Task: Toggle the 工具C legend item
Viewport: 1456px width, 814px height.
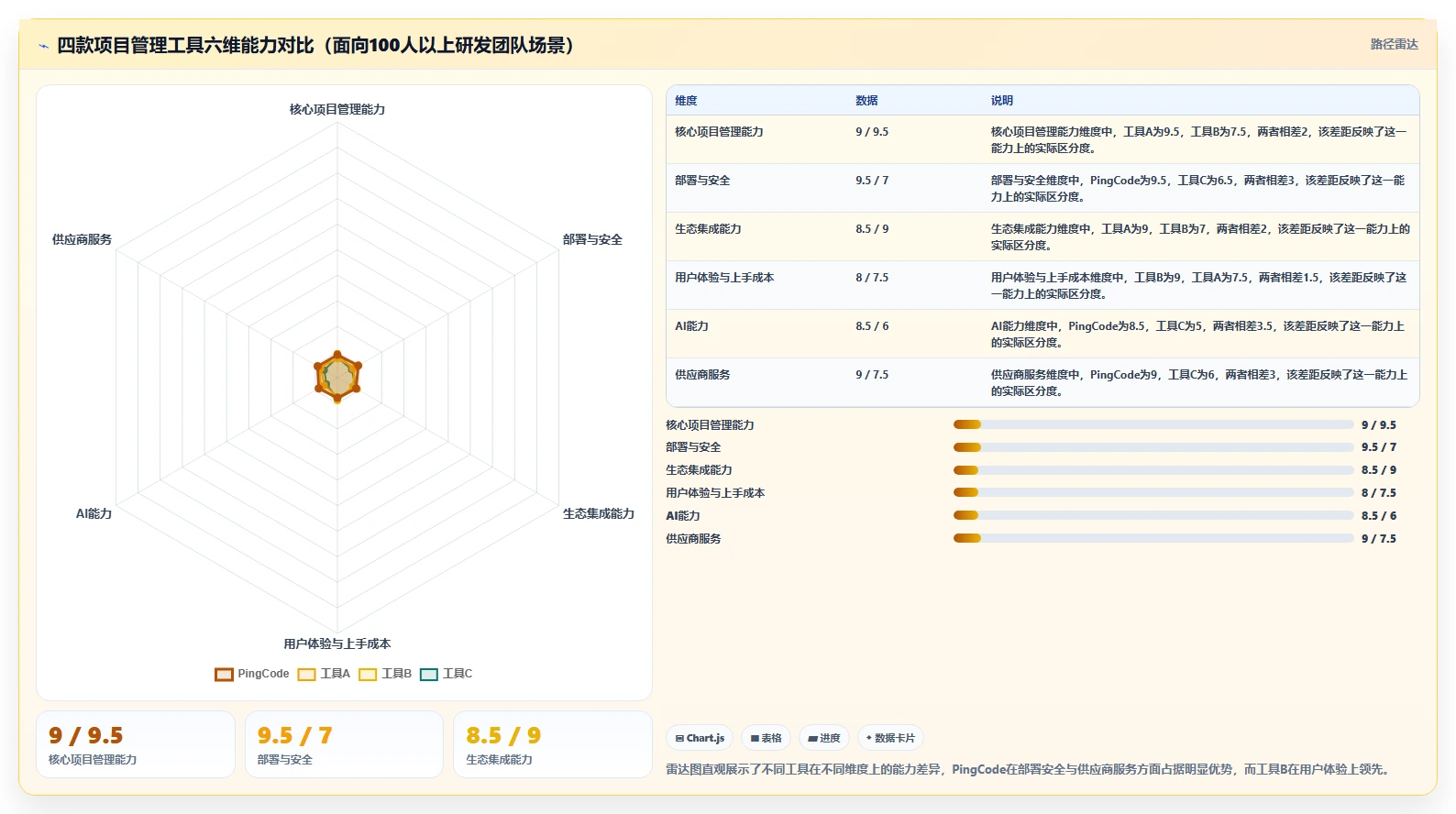Action: click(x=447, y=674)
